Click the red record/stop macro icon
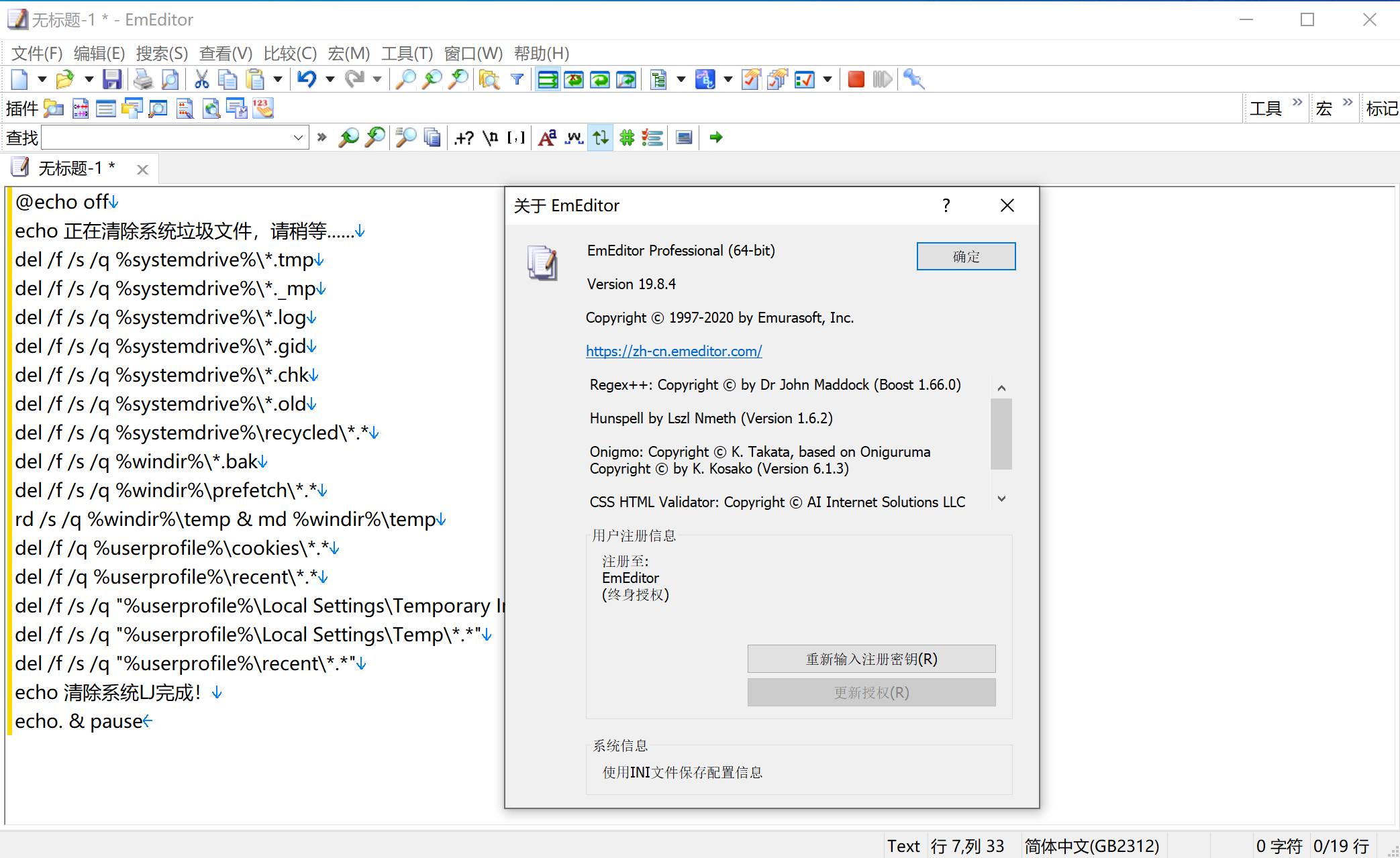1400x858 pixels. [856, 80]
